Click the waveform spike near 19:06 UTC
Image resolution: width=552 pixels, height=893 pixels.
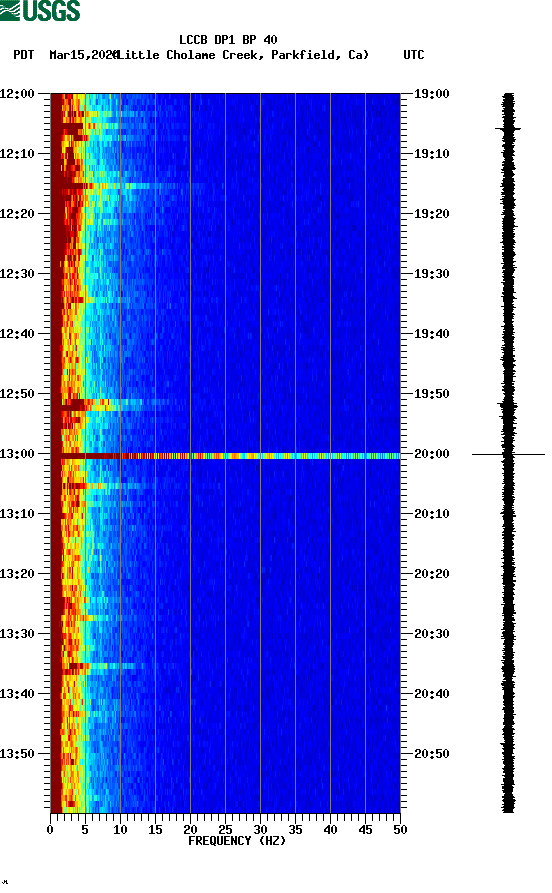click(508, 129)
